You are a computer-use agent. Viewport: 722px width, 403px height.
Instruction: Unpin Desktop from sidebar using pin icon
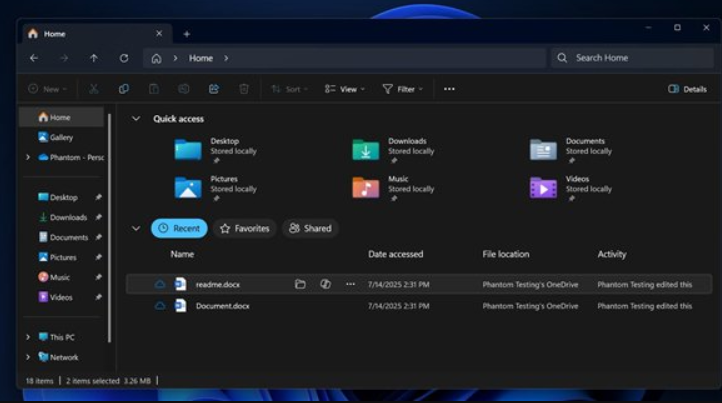click(x=98, y=198)
